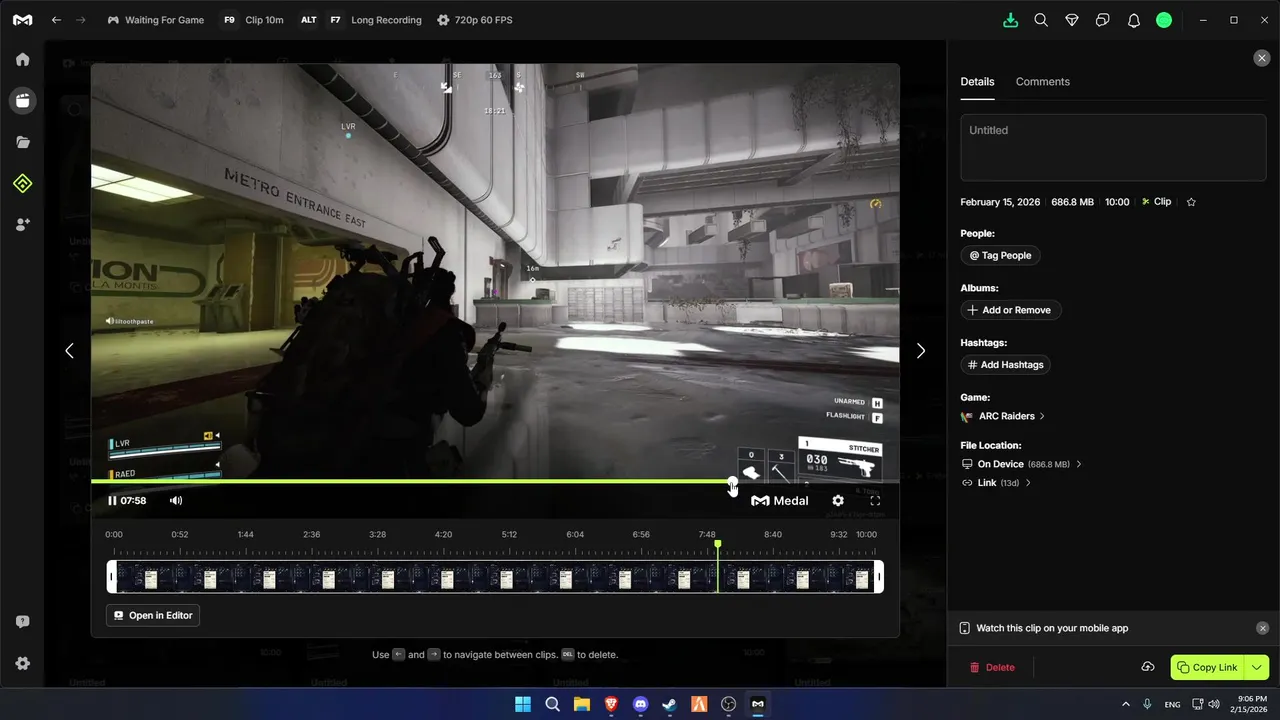Viewport: 1280px width, 720px height.
Task: Click Open in Editor
Action: click(x=153, y=615)
